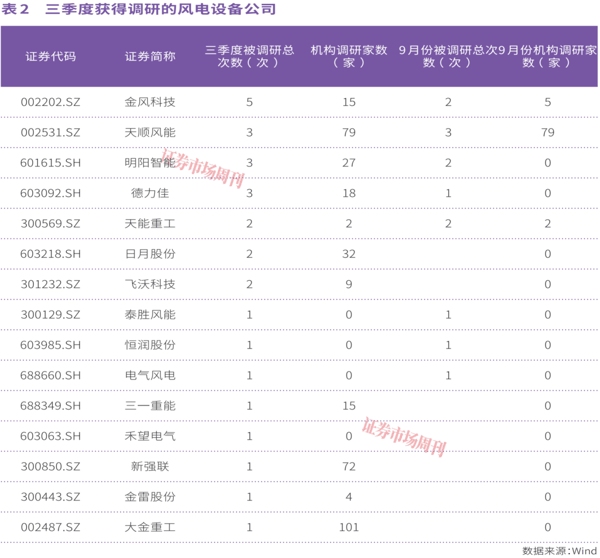
Task: Click company name 恒润股份
Action: [x=150, y=345]
